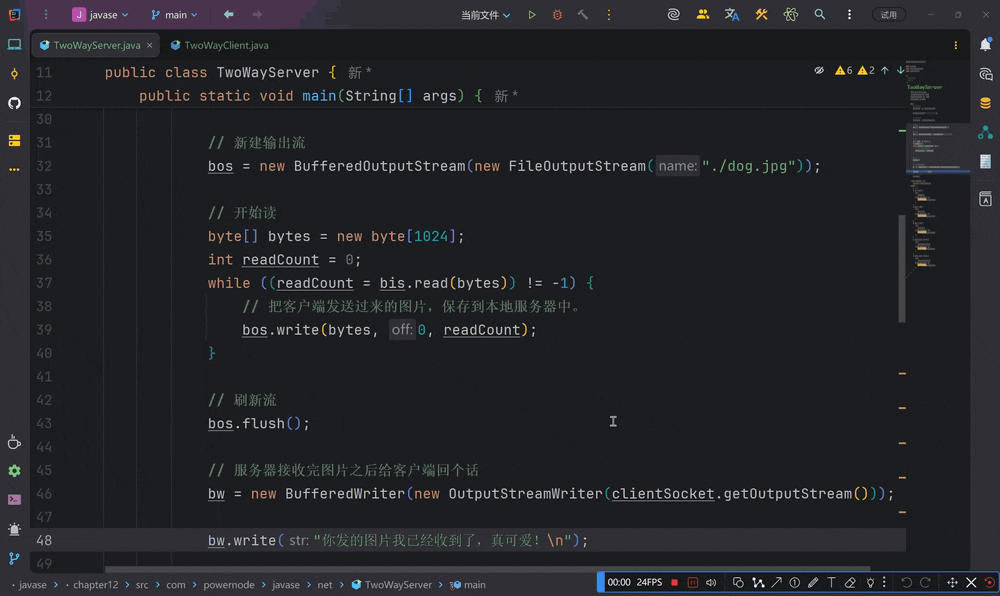Select the pencil tool in recorder toolbar
This screenshot has width=1000, height=596.
[813, 582]
